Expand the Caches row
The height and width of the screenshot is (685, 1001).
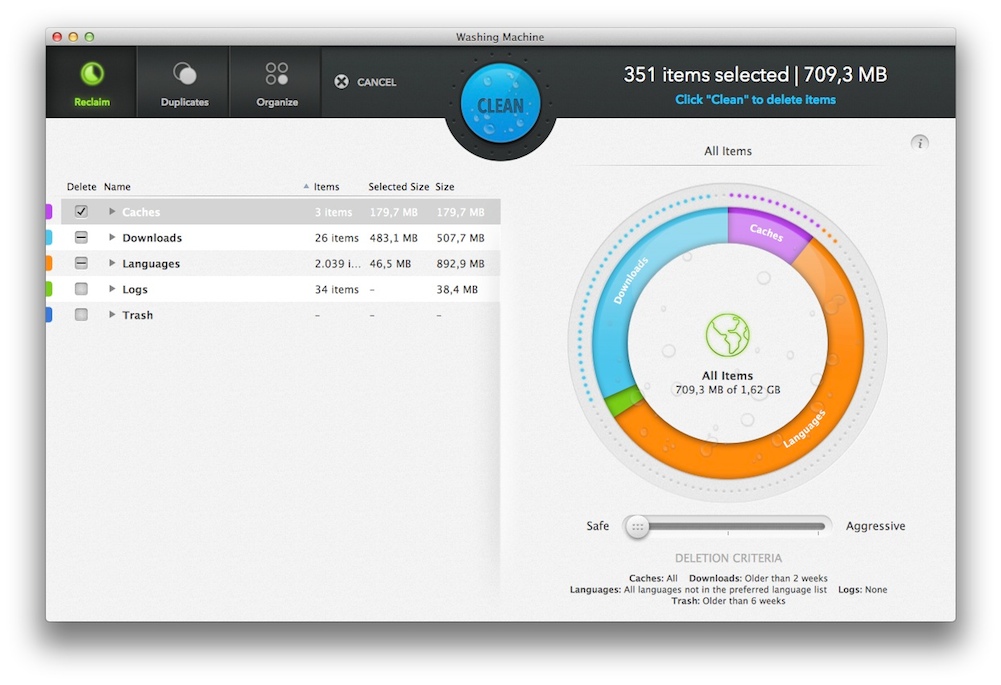112,211
